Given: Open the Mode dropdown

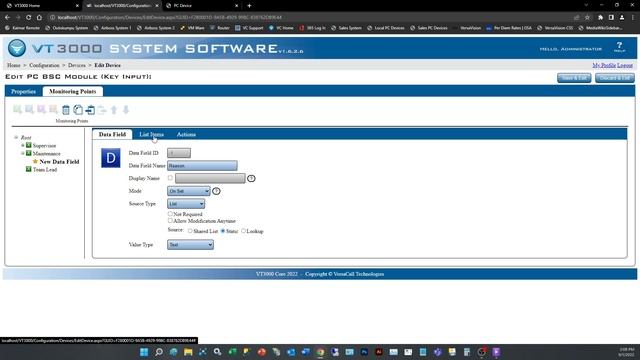Looking at the screenshot, I should pyautogui.click(x=189, y=191).
